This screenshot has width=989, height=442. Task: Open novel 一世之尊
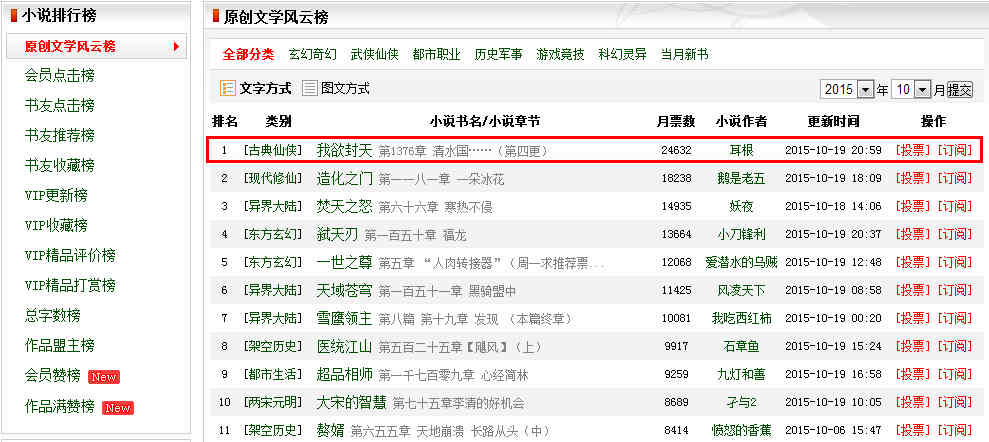point(344,262)
